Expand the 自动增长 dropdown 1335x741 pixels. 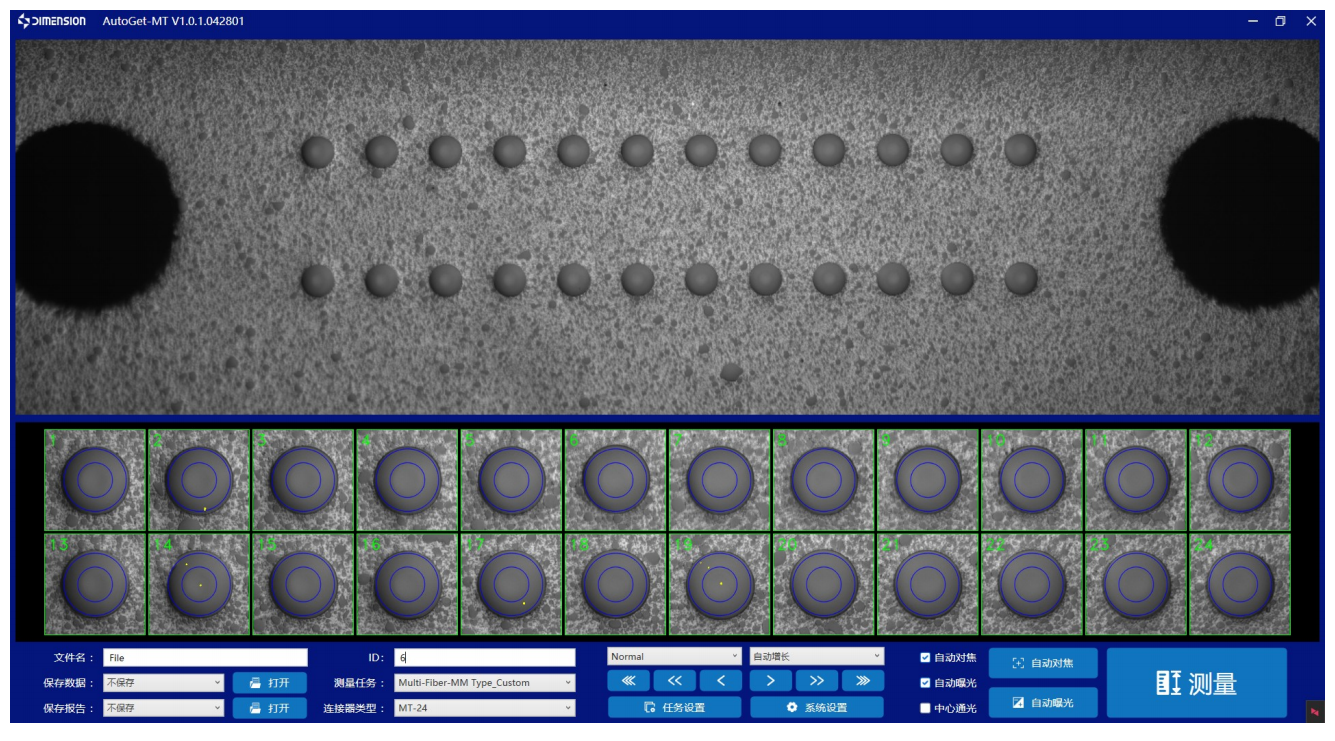[x=817, y=657]
